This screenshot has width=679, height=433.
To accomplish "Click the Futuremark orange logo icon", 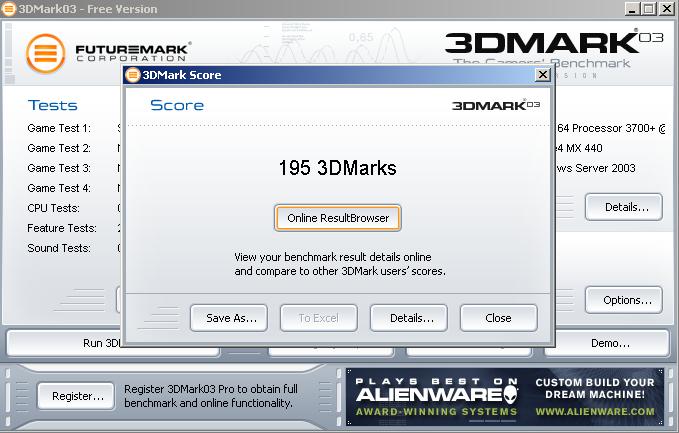I will click(x=45, y=53).
